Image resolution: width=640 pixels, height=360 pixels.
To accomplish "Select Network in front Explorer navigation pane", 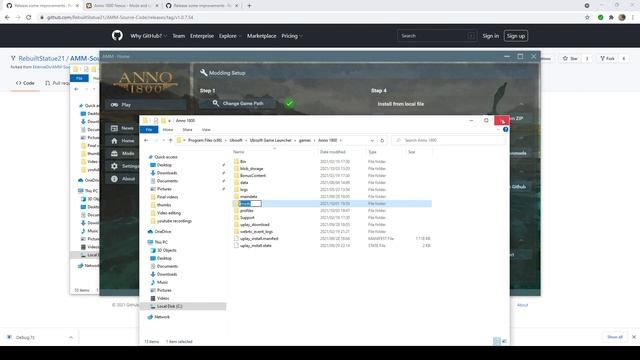I will [x=162, y=317].
